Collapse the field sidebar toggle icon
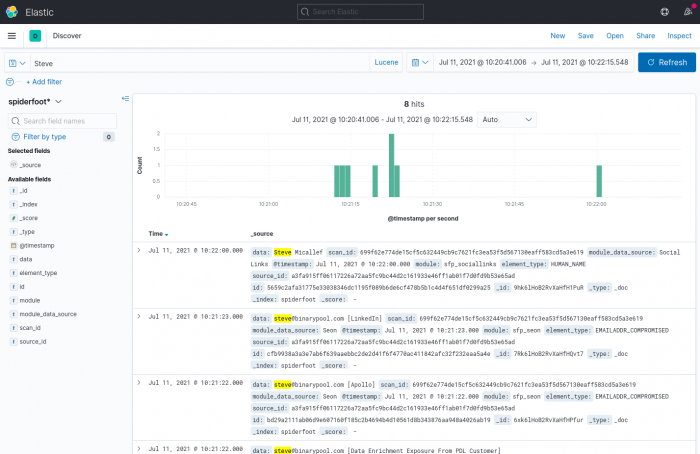 pos(125,99)
